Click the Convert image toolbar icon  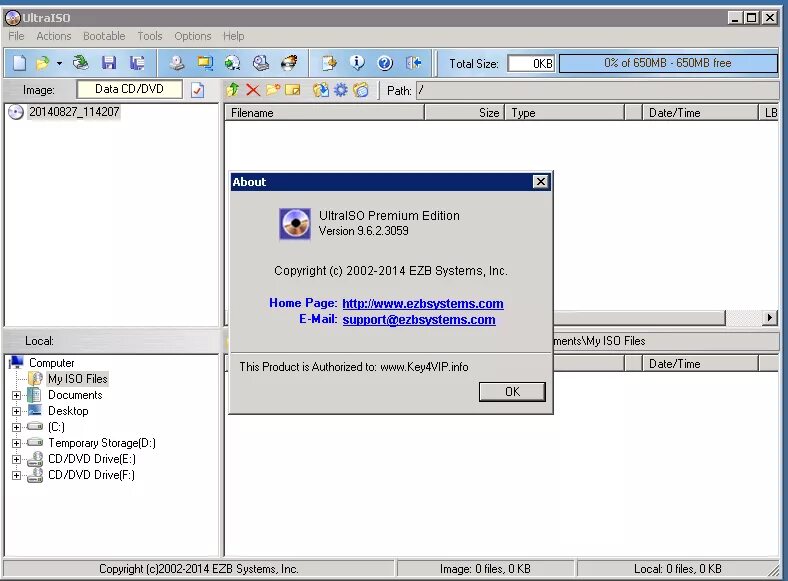click(x=232, y=63)
